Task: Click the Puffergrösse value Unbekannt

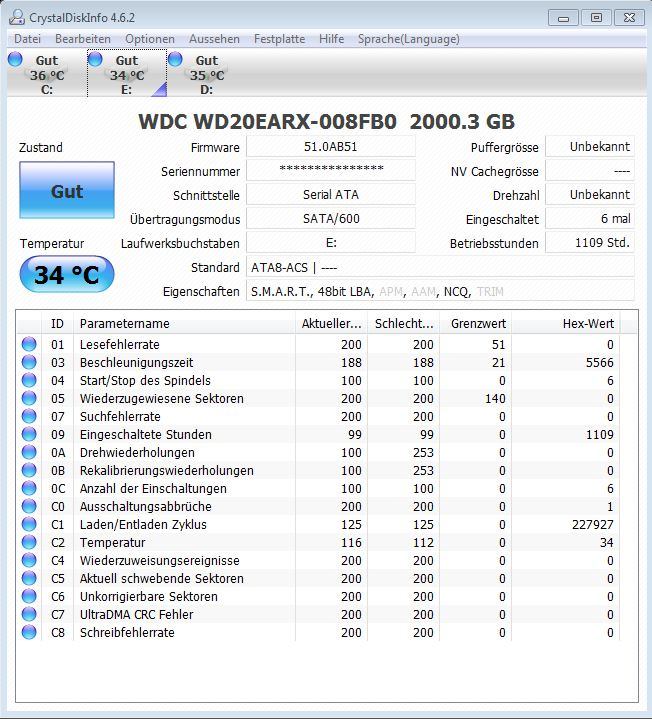Action: coord(590,147)
